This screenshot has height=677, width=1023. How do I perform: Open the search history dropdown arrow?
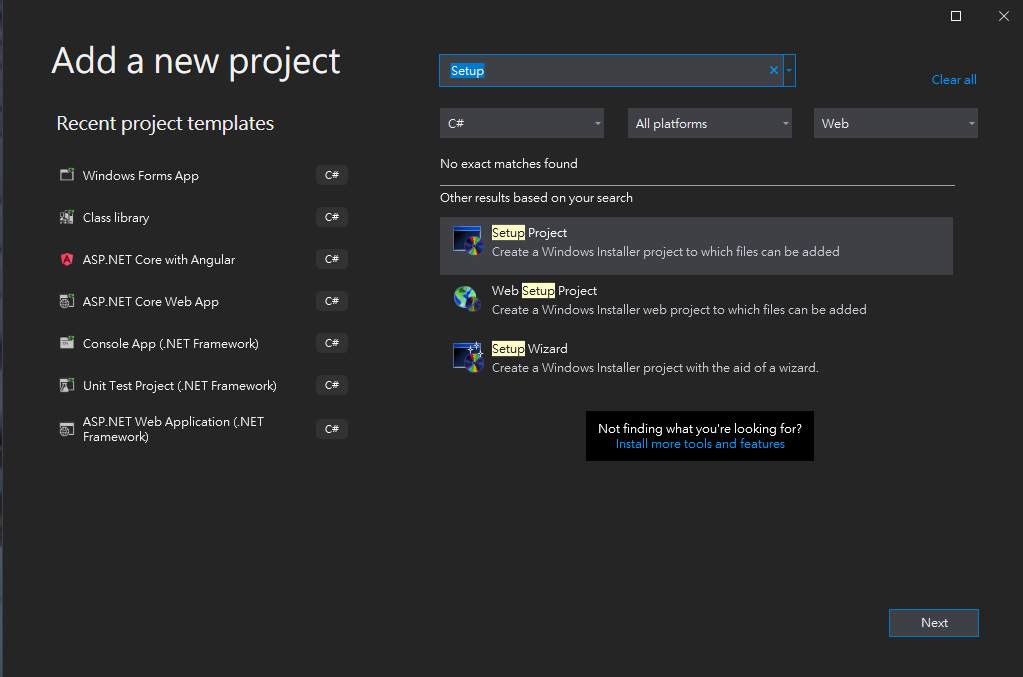(789, 70)
